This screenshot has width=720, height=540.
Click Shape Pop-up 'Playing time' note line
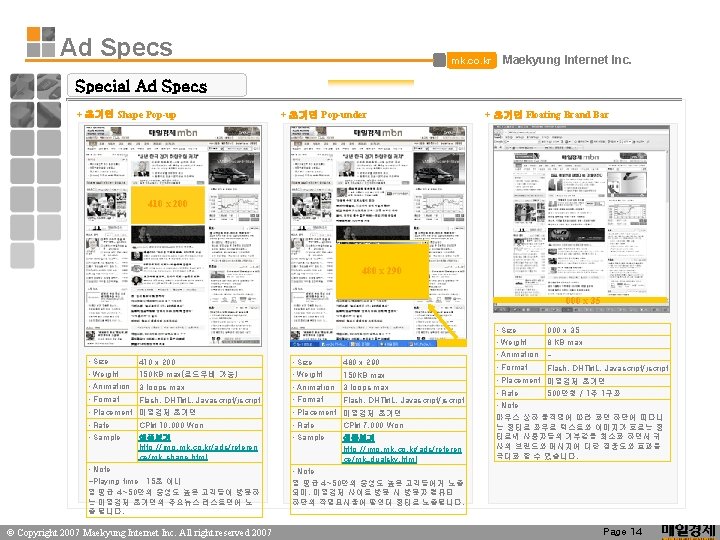(135, 481)
